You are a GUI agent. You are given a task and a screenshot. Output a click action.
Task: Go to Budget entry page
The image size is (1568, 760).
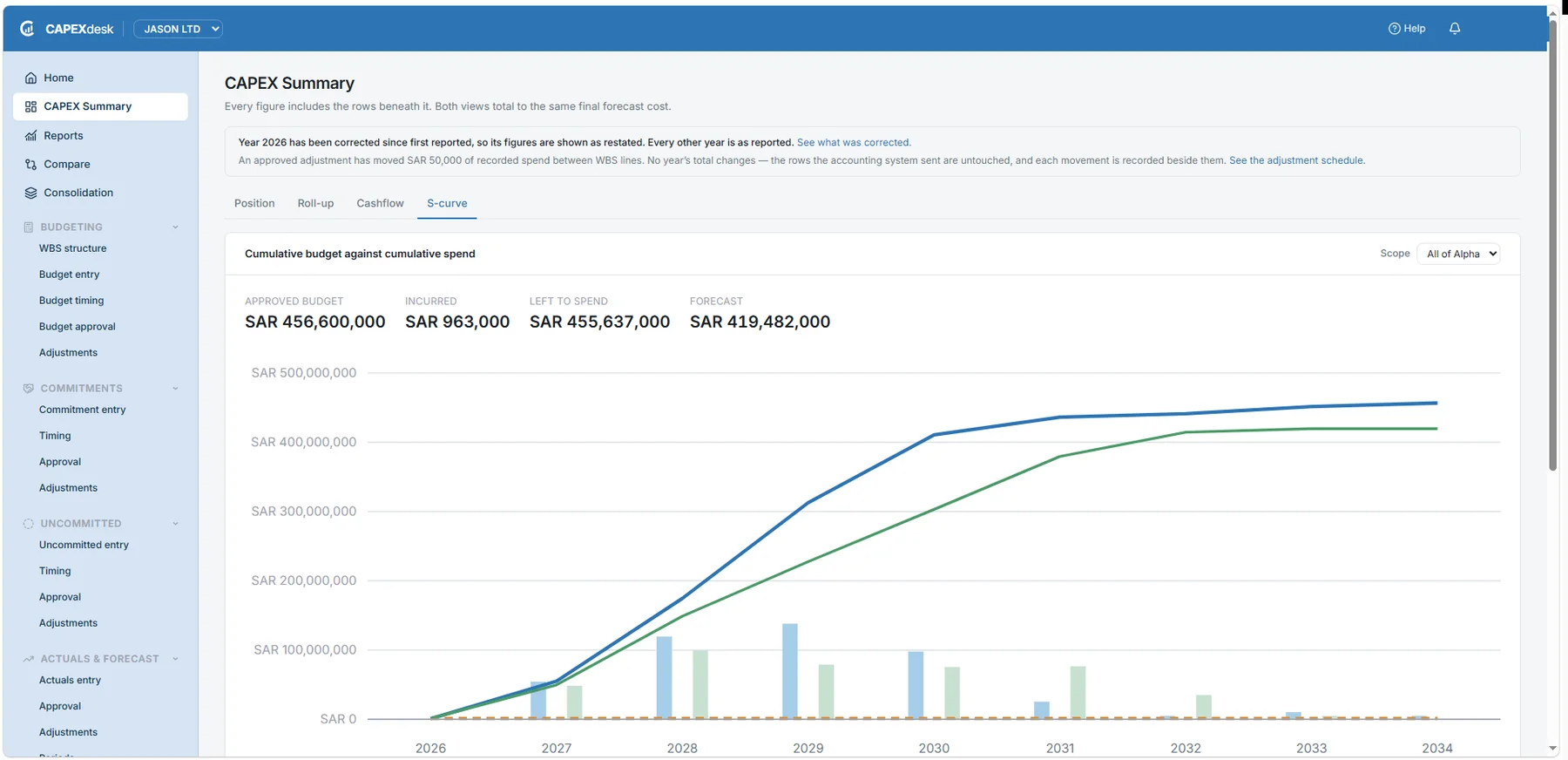pyautogui.click(x=70, y=275)
